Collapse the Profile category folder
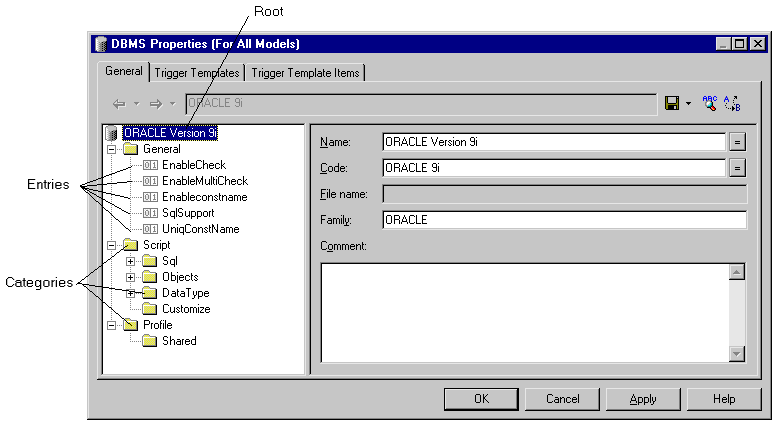Screen dimensions: 774x438 (x=112, y=325)
